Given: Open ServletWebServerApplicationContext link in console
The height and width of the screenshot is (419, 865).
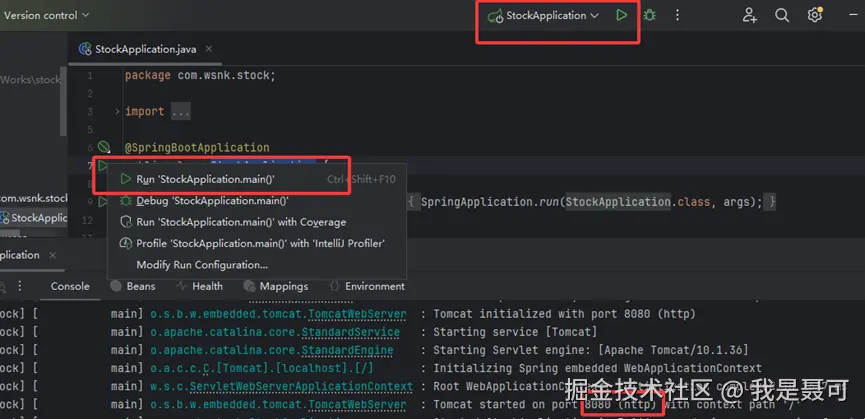Looking at the screenshot, I should (301, 386).
